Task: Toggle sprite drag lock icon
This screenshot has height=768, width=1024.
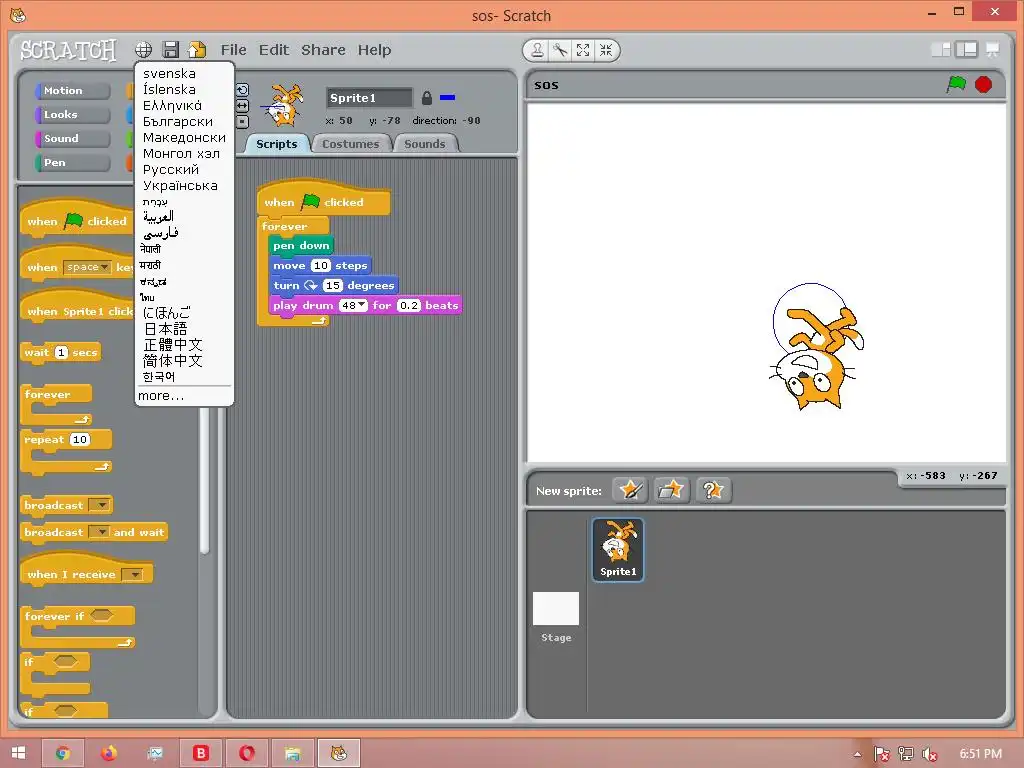Action: [426, 98]
